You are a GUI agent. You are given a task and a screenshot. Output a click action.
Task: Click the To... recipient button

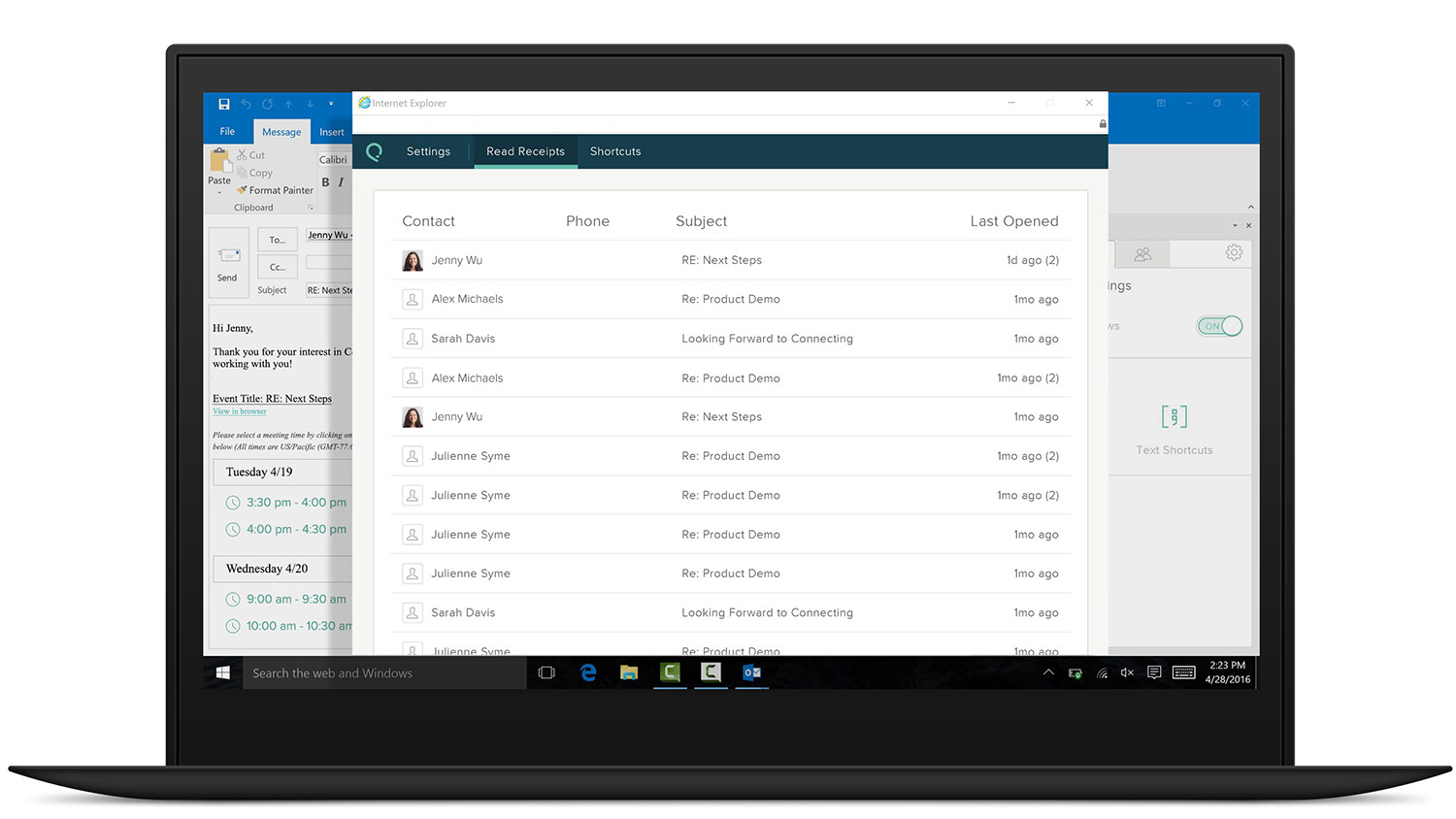pos(278,240)
